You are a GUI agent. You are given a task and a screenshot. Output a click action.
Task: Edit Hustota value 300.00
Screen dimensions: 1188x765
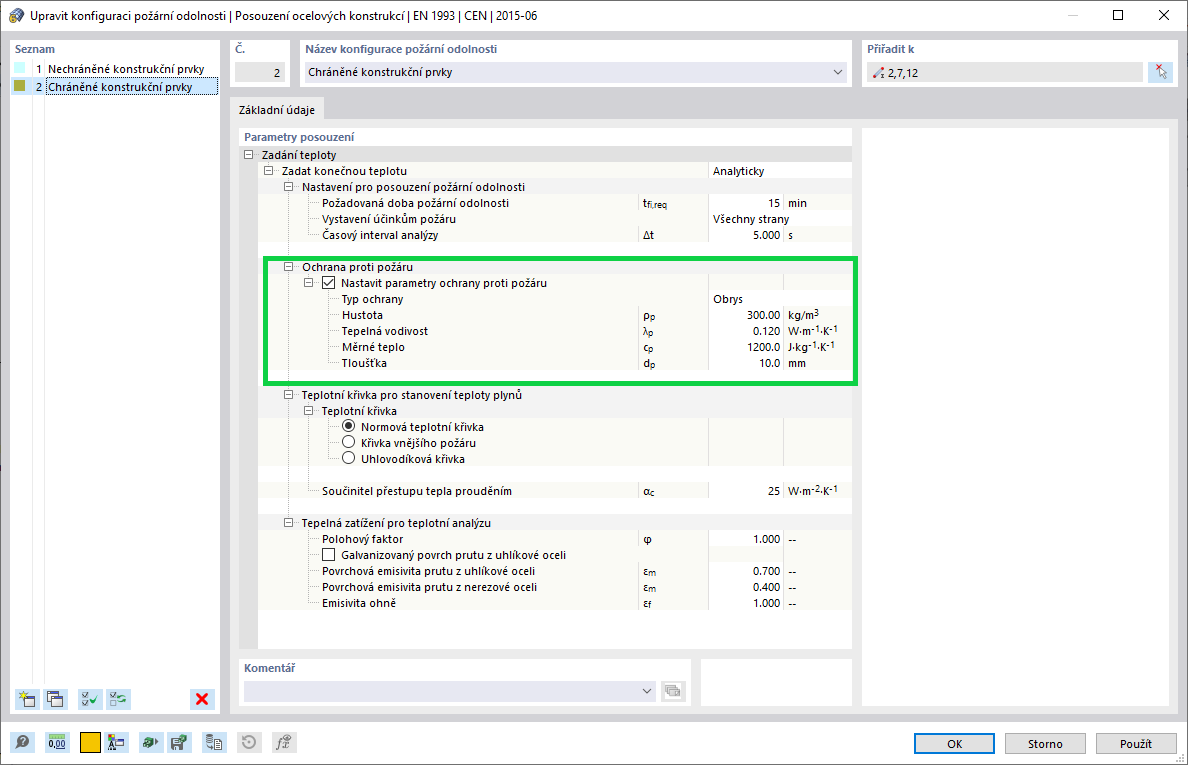(x=746, y=315)
